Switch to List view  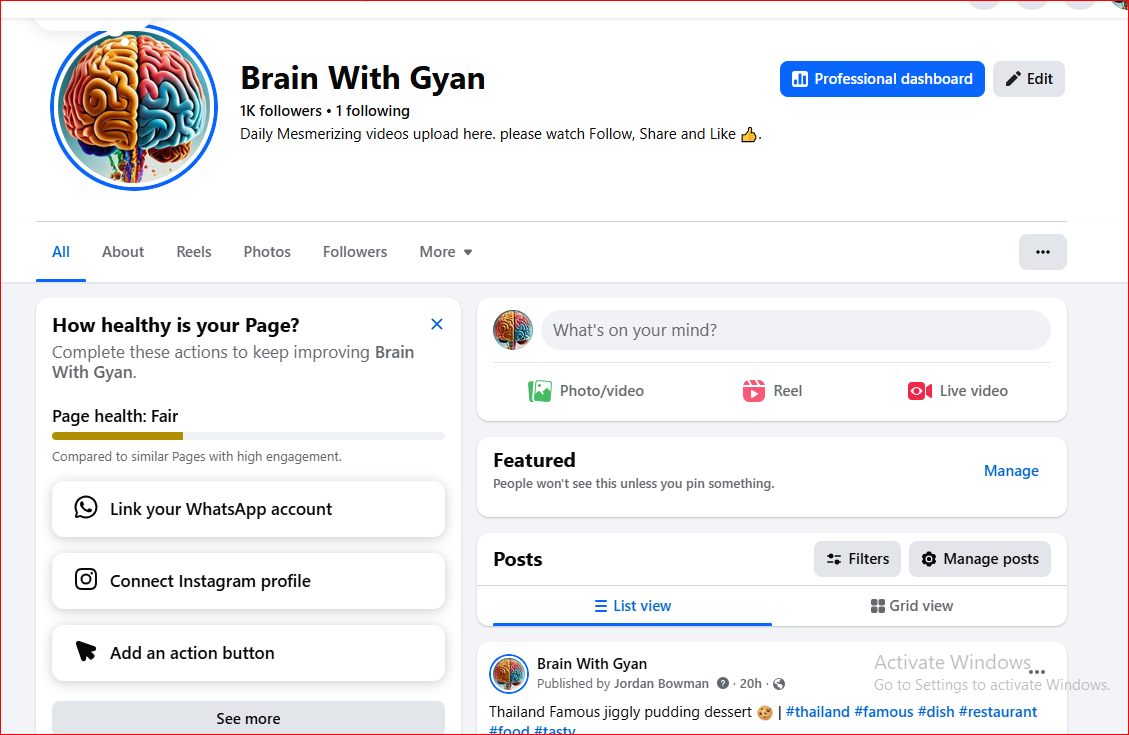click(632, 606)
